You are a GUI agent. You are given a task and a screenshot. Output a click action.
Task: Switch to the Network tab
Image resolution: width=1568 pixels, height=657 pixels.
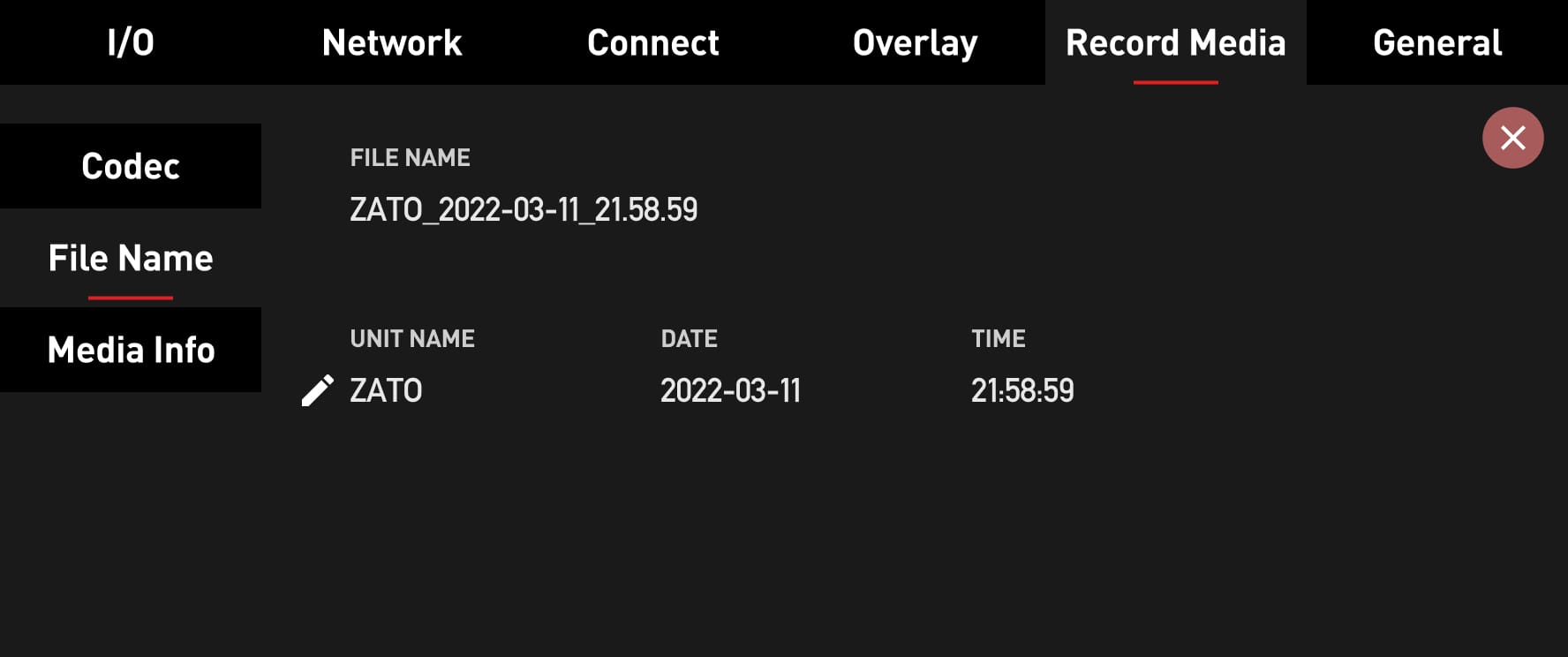click(391, 42)
